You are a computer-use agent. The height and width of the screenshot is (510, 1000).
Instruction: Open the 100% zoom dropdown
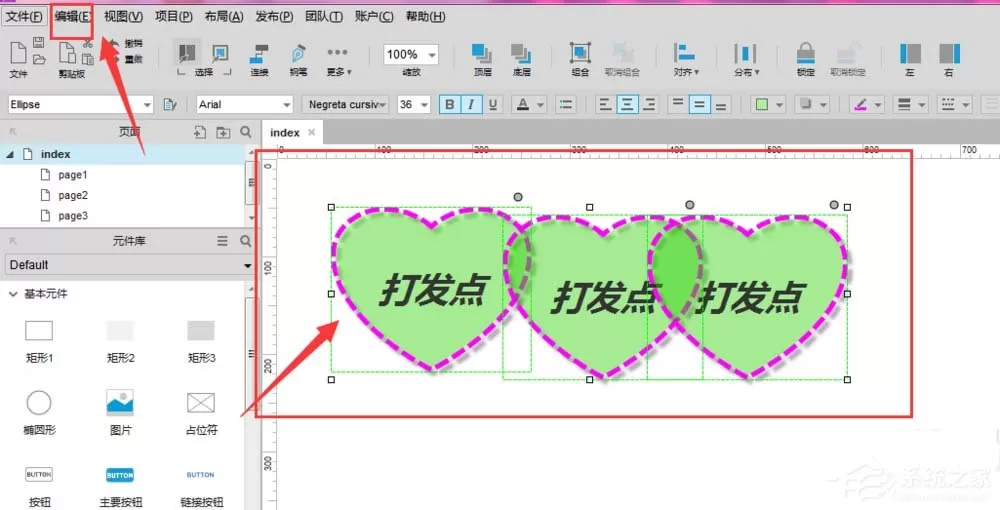tap(411, 55)
